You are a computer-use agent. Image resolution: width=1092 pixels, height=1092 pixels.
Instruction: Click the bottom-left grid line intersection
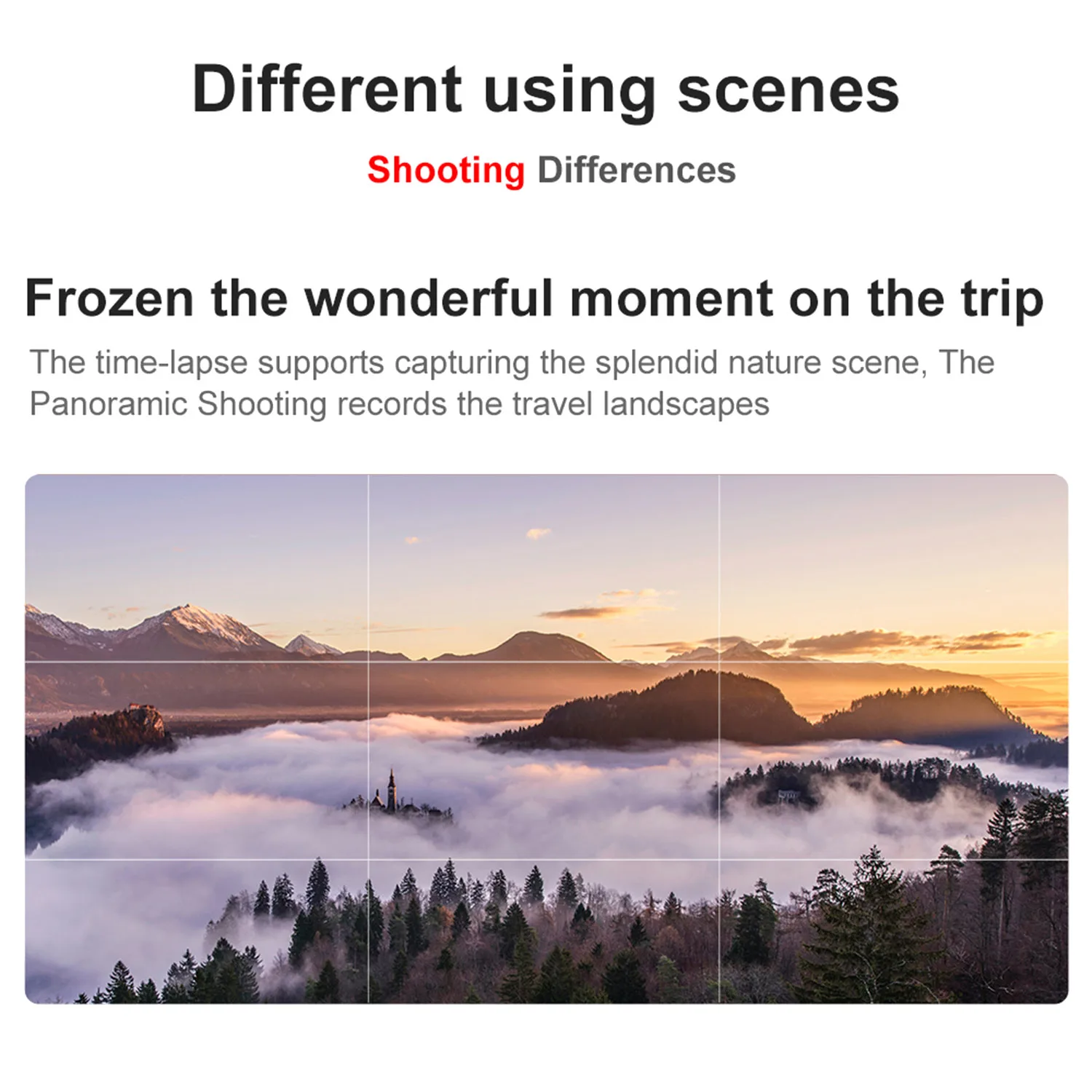(368, 859)
